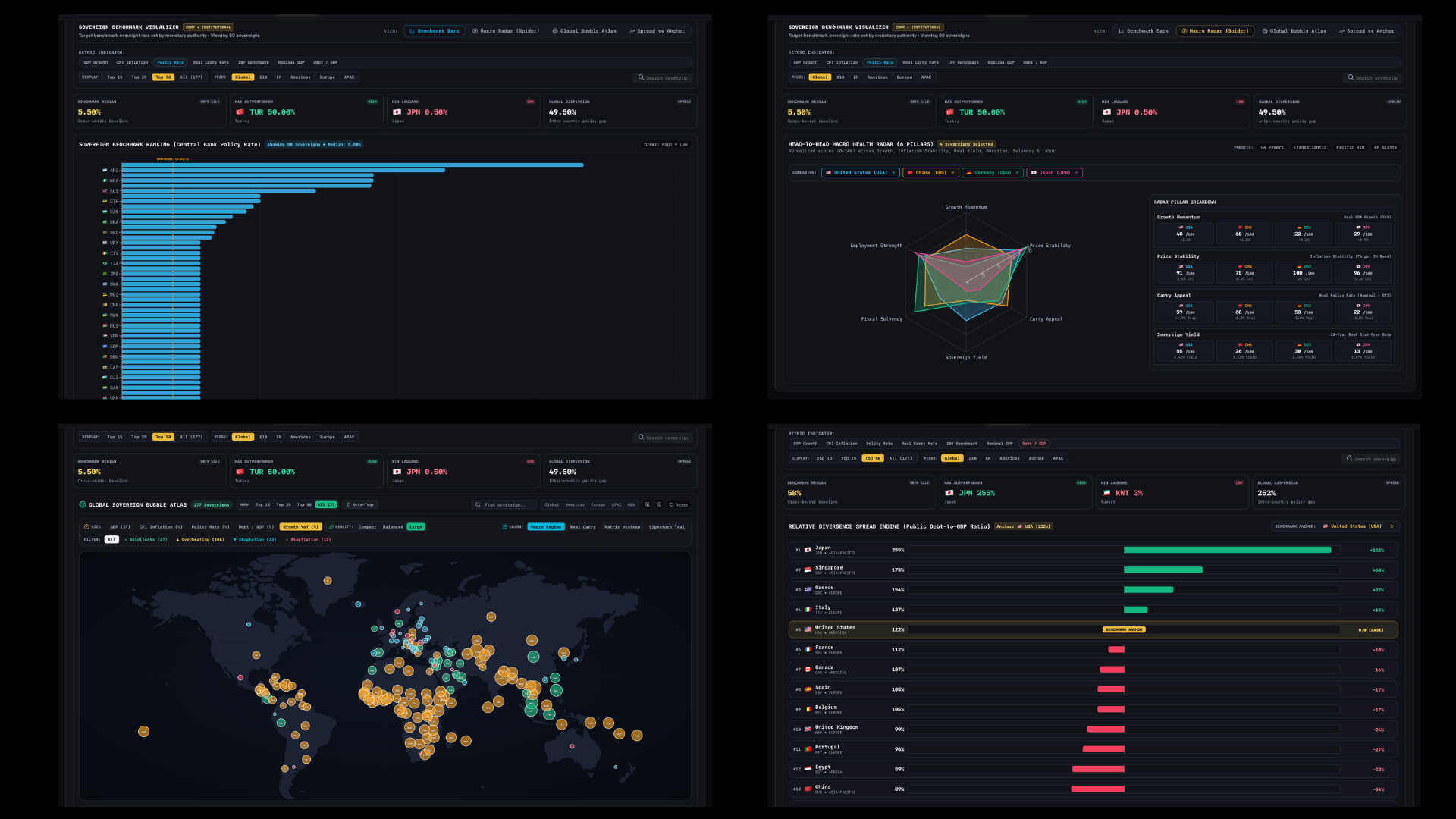This screenshot has width=1456, height=819.
Task: Apply the Transatlantic radar preset
Action: coord(1310,147)
